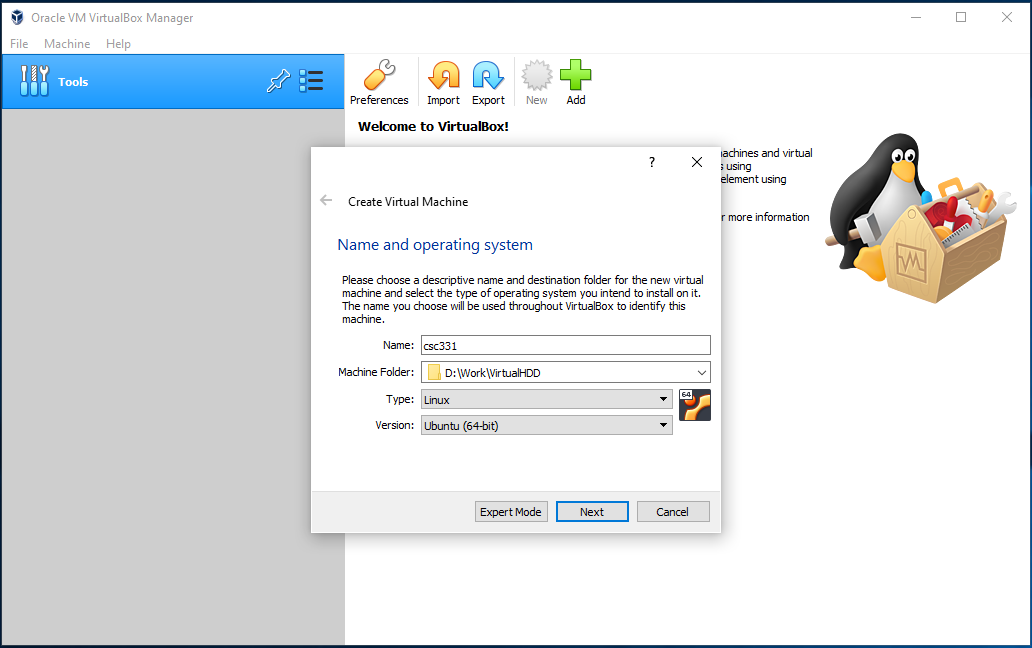Click the penguin toolbox welcome image

(x=921, y=218)
